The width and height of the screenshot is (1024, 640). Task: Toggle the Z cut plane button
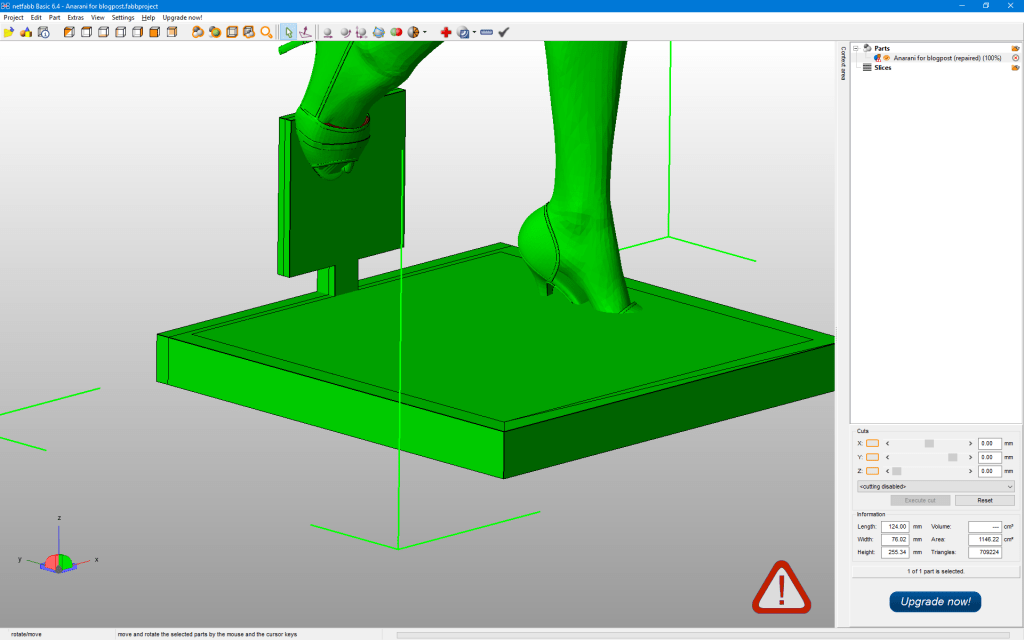click(x=872, y=471)
